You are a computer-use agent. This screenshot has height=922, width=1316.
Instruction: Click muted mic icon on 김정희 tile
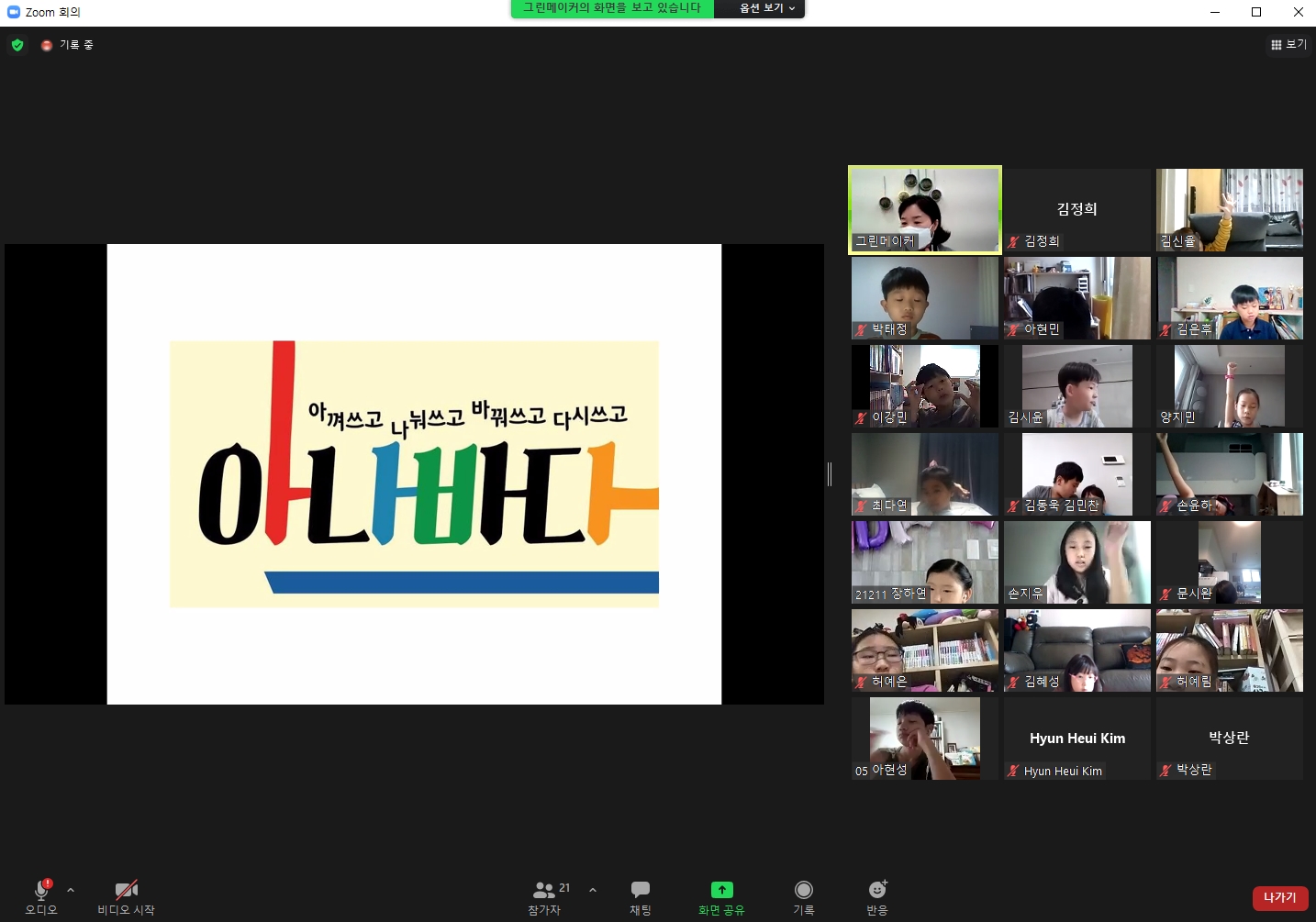tap(1014, 241)
